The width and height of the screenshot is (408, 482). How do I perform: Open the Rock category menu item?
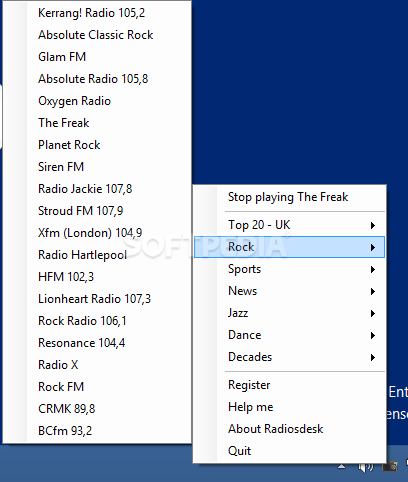tap(289, 247)
